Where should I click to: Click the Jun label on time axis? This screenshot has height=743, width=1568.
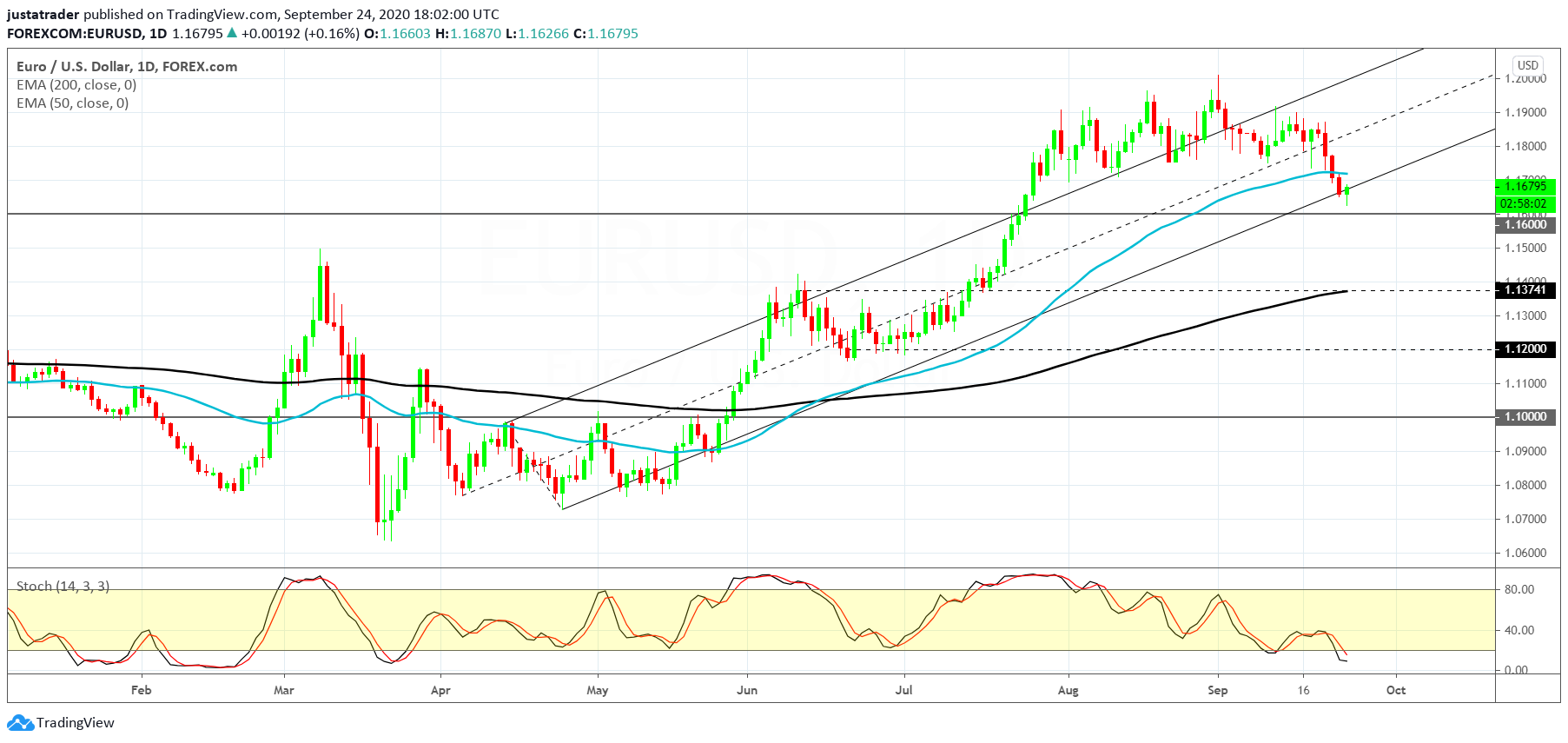click(747, 691)
